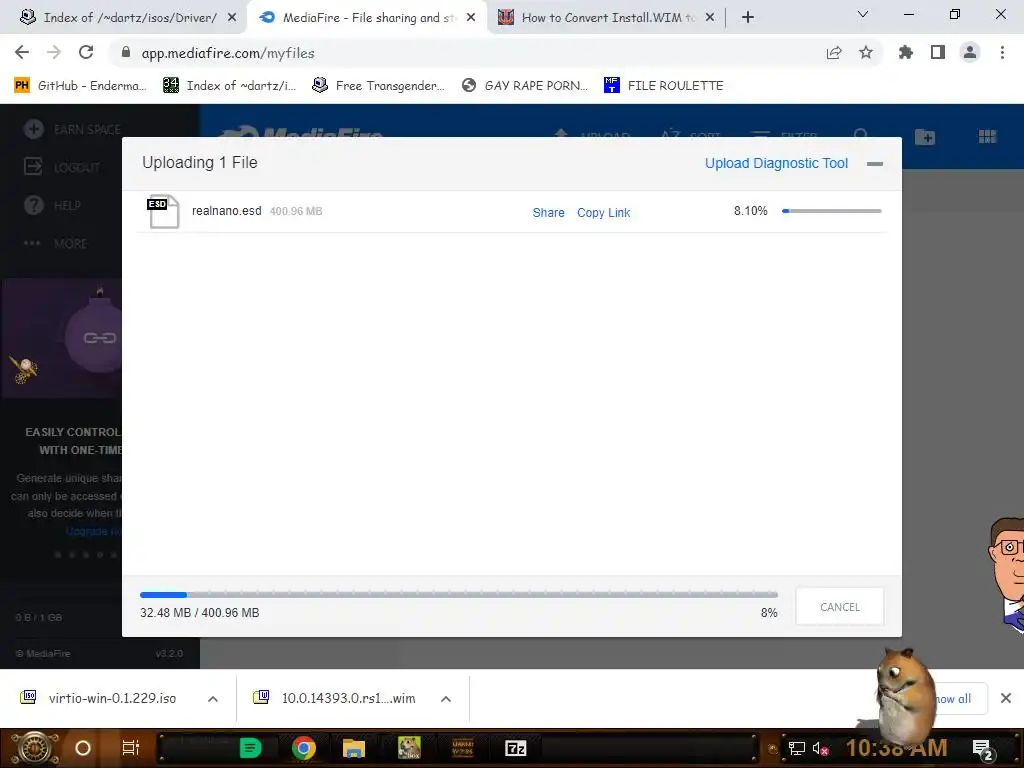This screenshot has height=768, width=1024.
Task: Close the How to Convert Install.WIM tab
Action: click(710, 18)
